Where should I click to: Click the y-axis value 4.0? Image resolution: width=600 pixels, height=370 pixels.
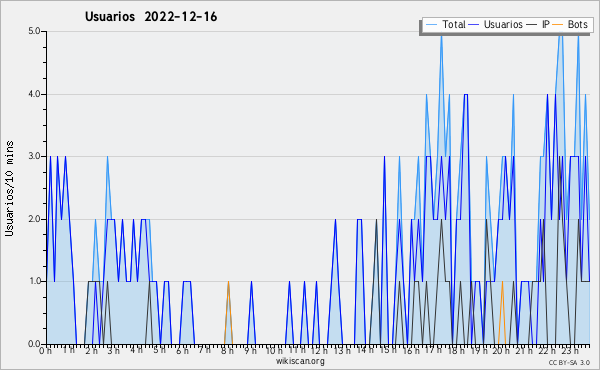coord(34,94)
